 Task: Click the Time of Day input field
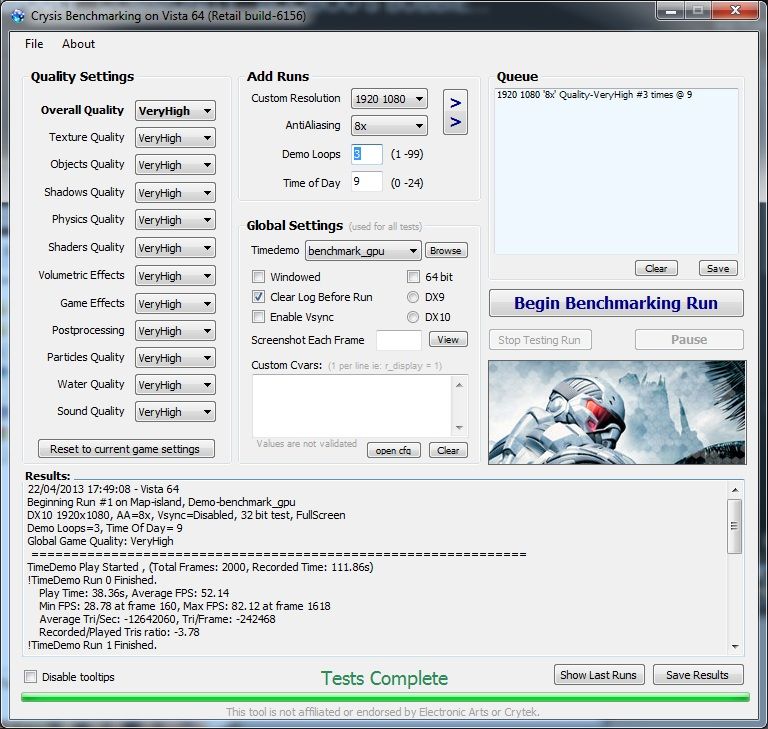click(x=366, y=182)
